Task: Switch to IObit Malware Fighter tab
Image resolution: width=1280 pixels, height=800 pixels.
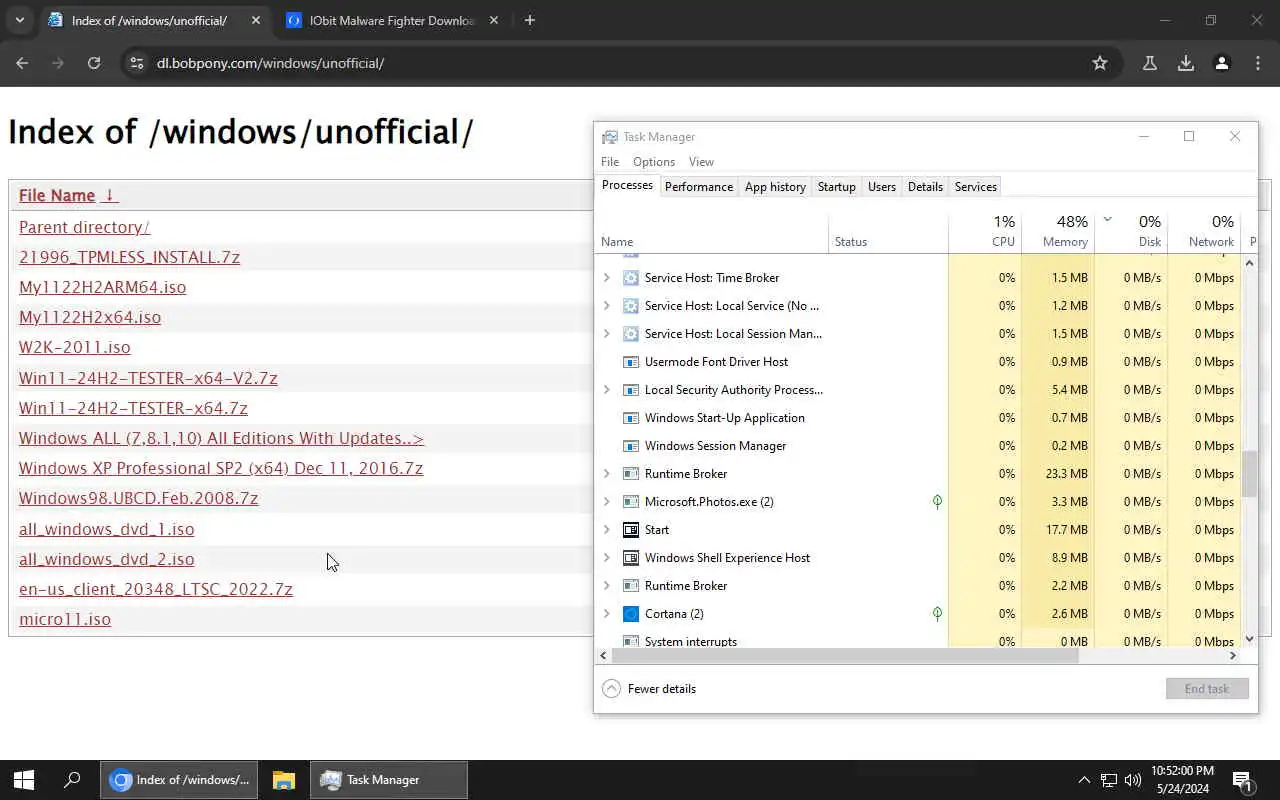Action: point(391,20)
